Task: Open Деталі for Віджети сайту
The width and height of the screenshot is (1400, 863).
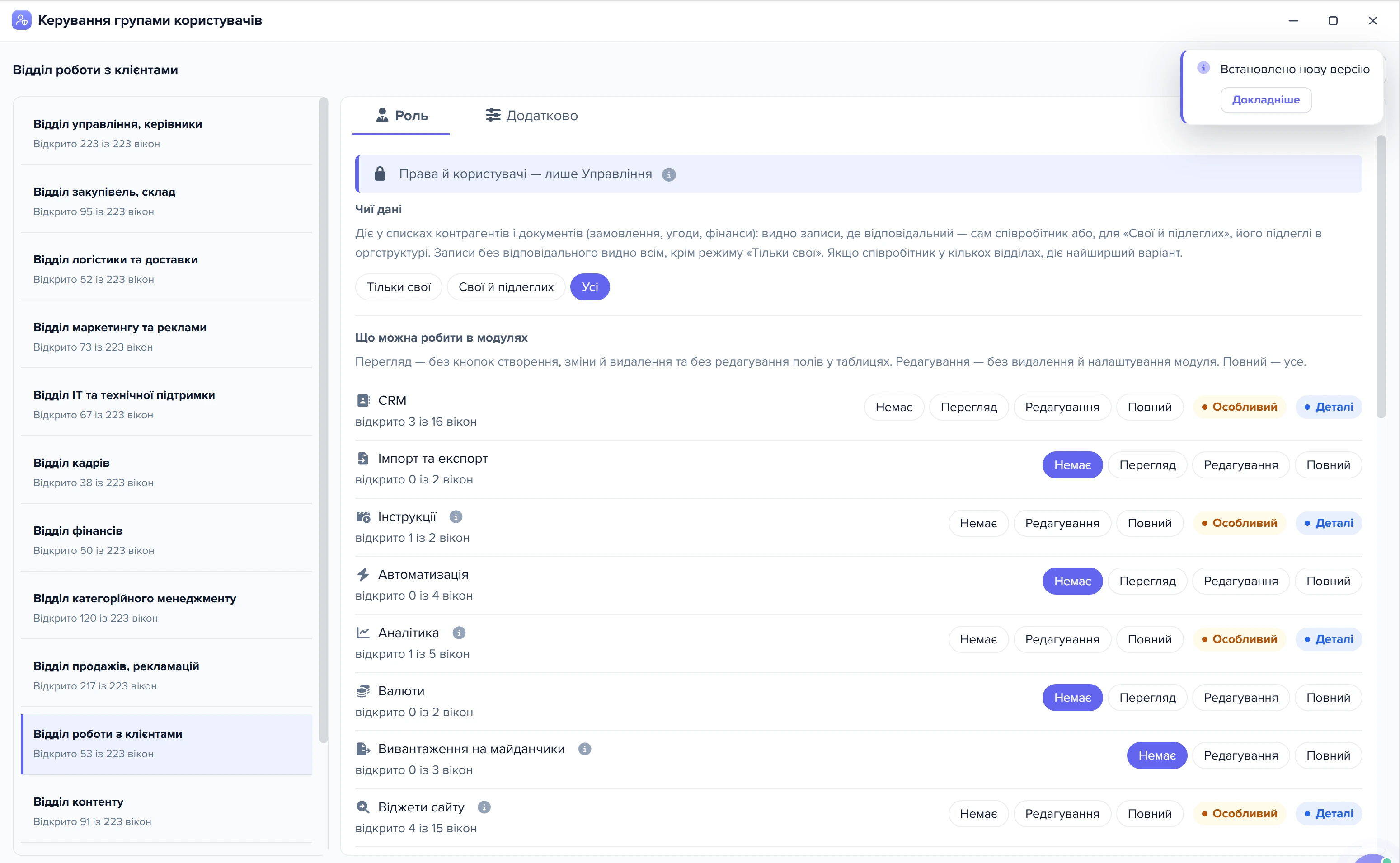Action: click(1329, 814)
